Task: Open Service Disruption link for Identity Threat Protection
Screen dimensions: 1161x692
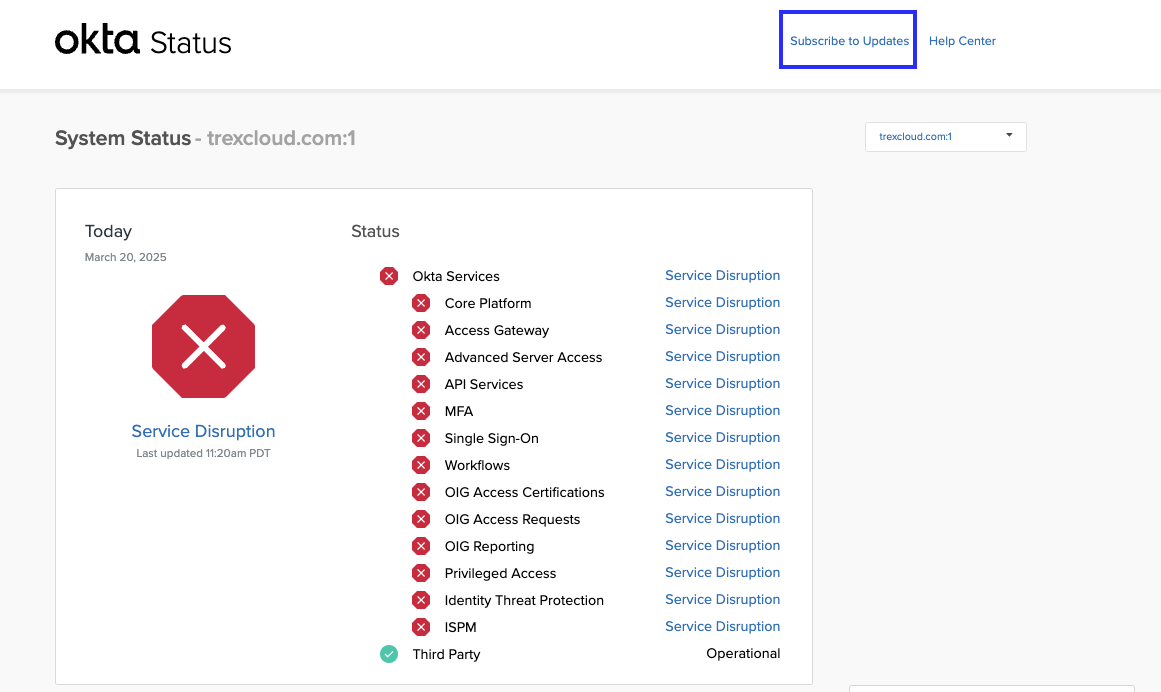Action: pyautogui.click(x=723, y=599)
